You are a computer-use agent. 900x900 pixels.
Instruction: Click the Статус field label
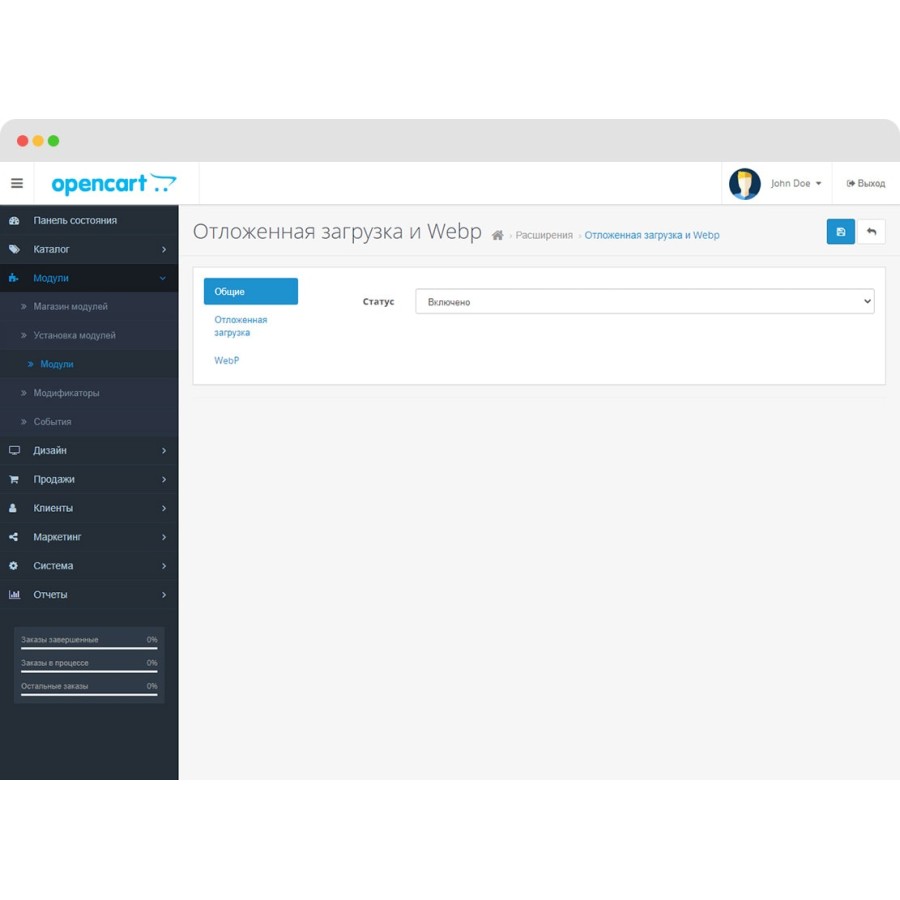point(378,301)
